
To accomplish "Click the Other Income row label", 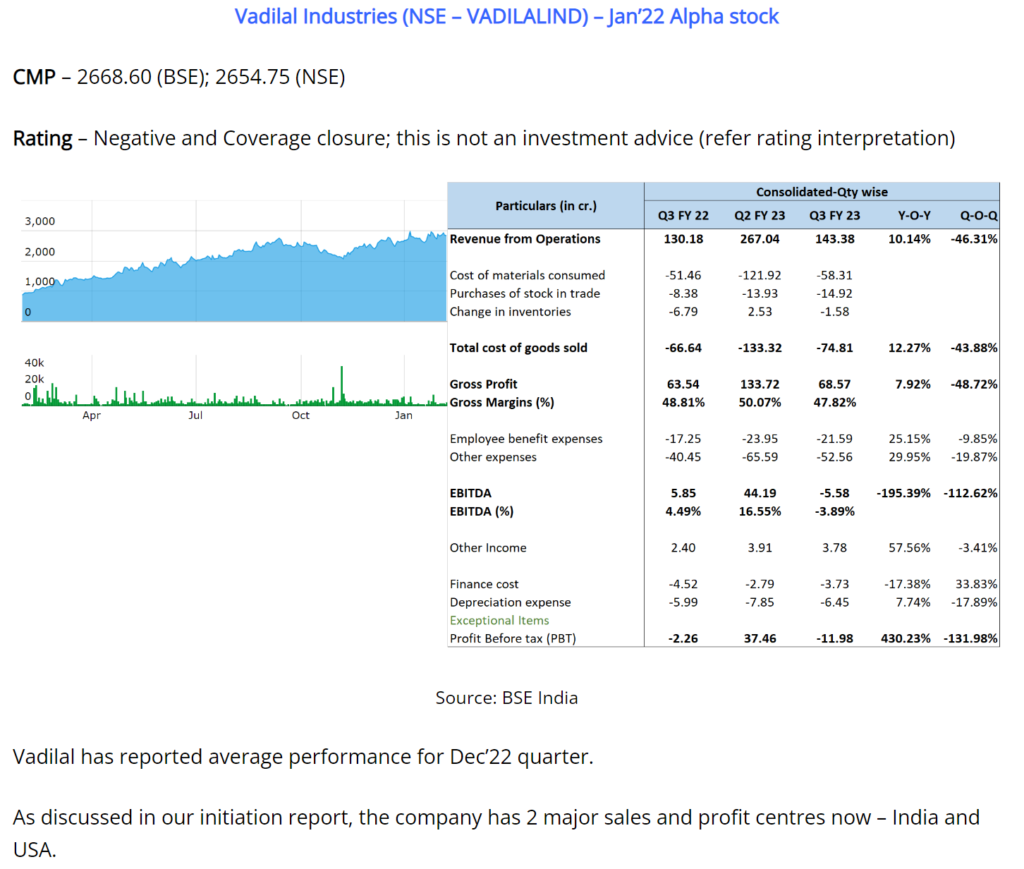I will click(488, 548).
